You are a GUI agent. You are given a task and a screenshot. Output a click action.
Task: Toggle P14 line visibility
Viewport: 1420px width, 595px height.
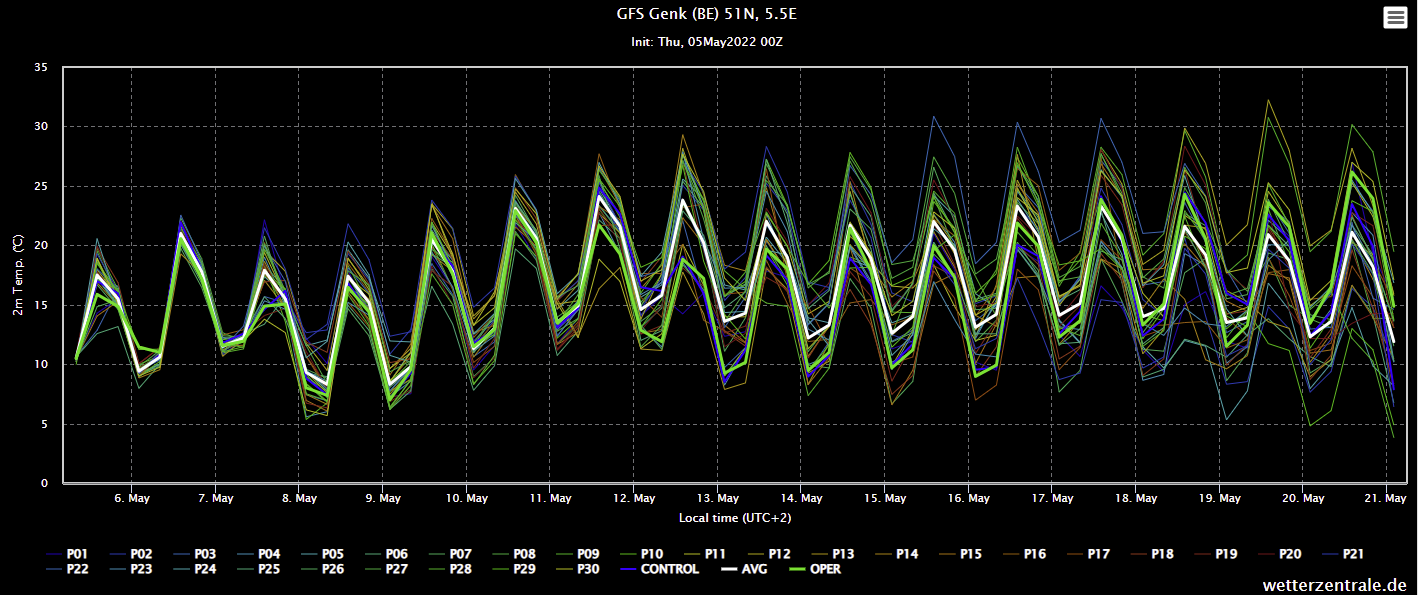coord(896,553)
